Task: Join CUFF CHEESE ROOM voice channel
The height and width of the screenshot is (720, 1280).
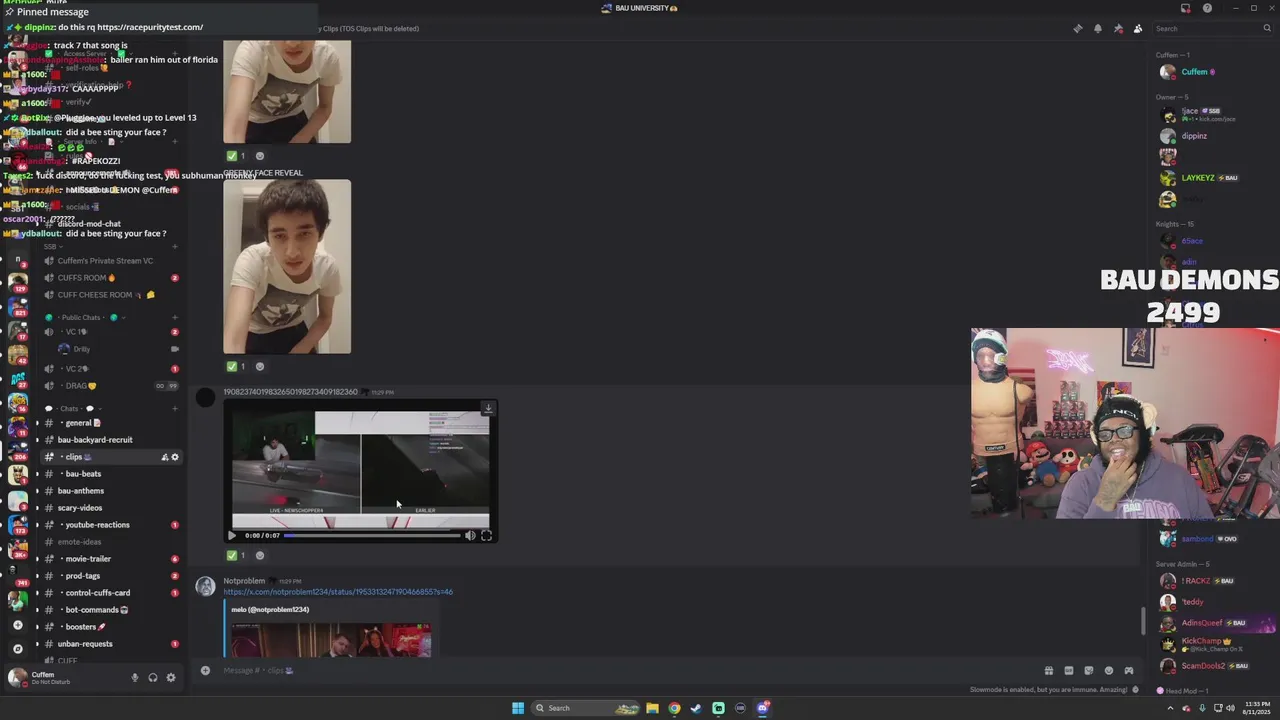Action: (110, 295)
